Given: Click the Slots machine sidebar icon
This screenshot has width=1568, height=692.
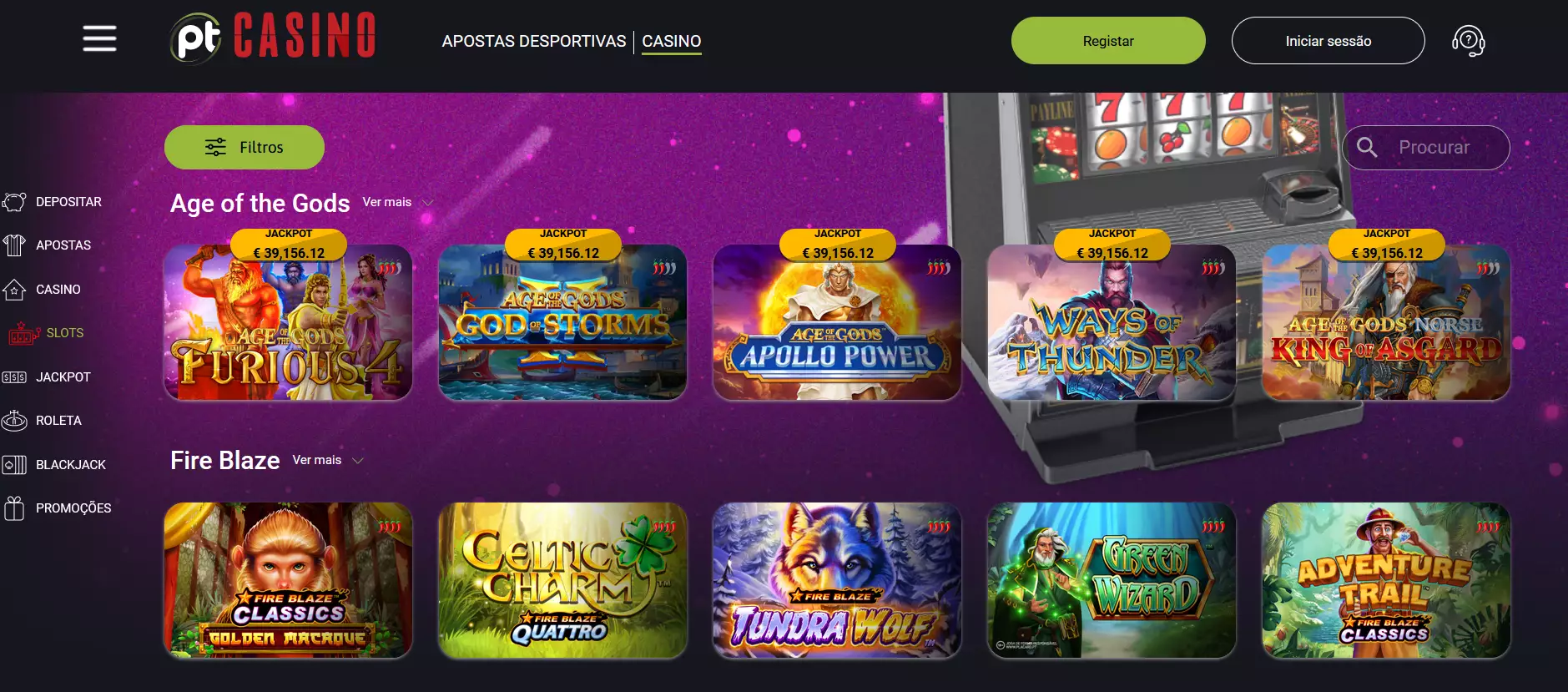Looking at the screenshot, I should 23,333.
